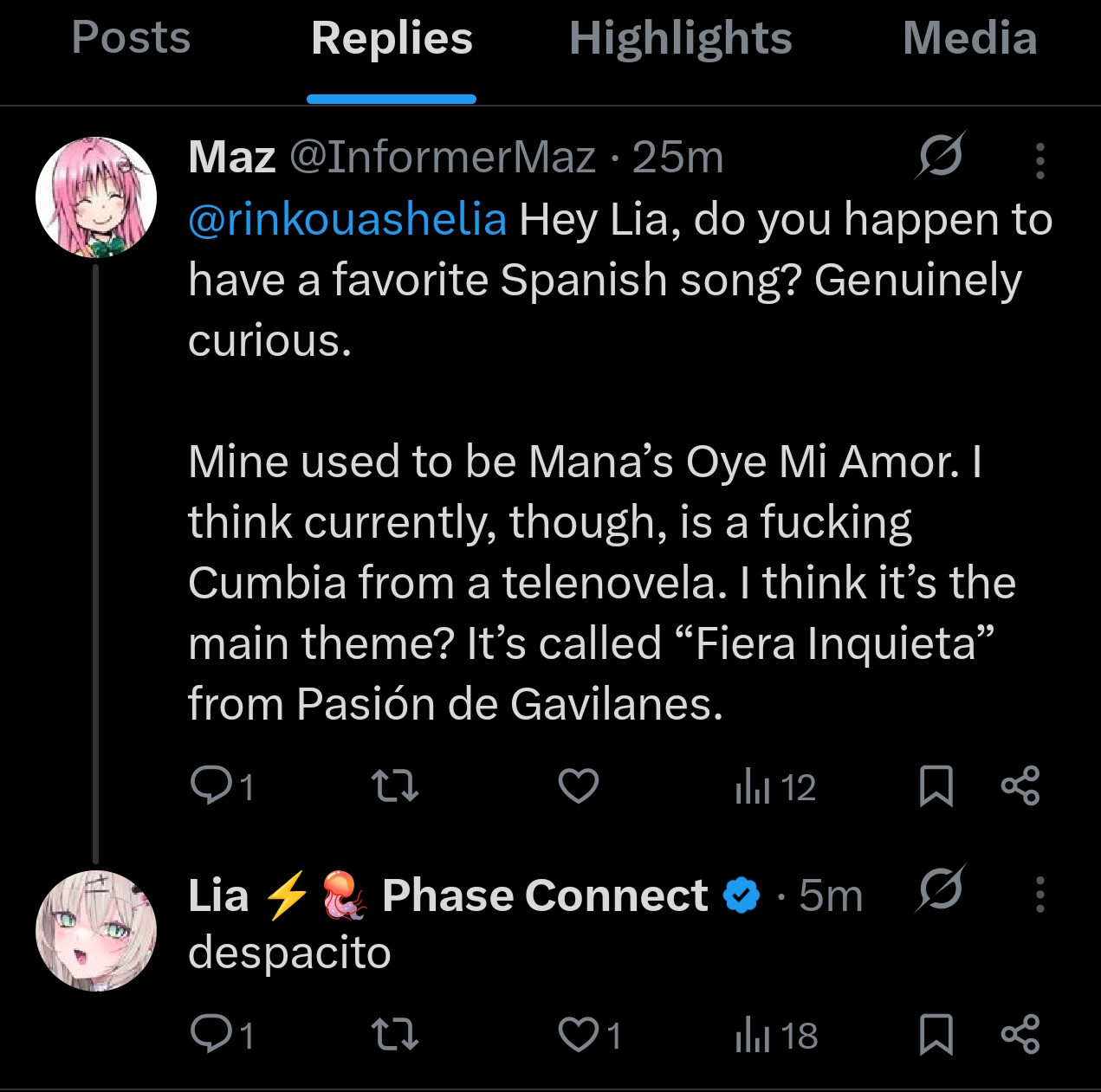Switch to the Highlights tab
The height and width of the screenshot is (1092, 1101).
coord(680,38)
